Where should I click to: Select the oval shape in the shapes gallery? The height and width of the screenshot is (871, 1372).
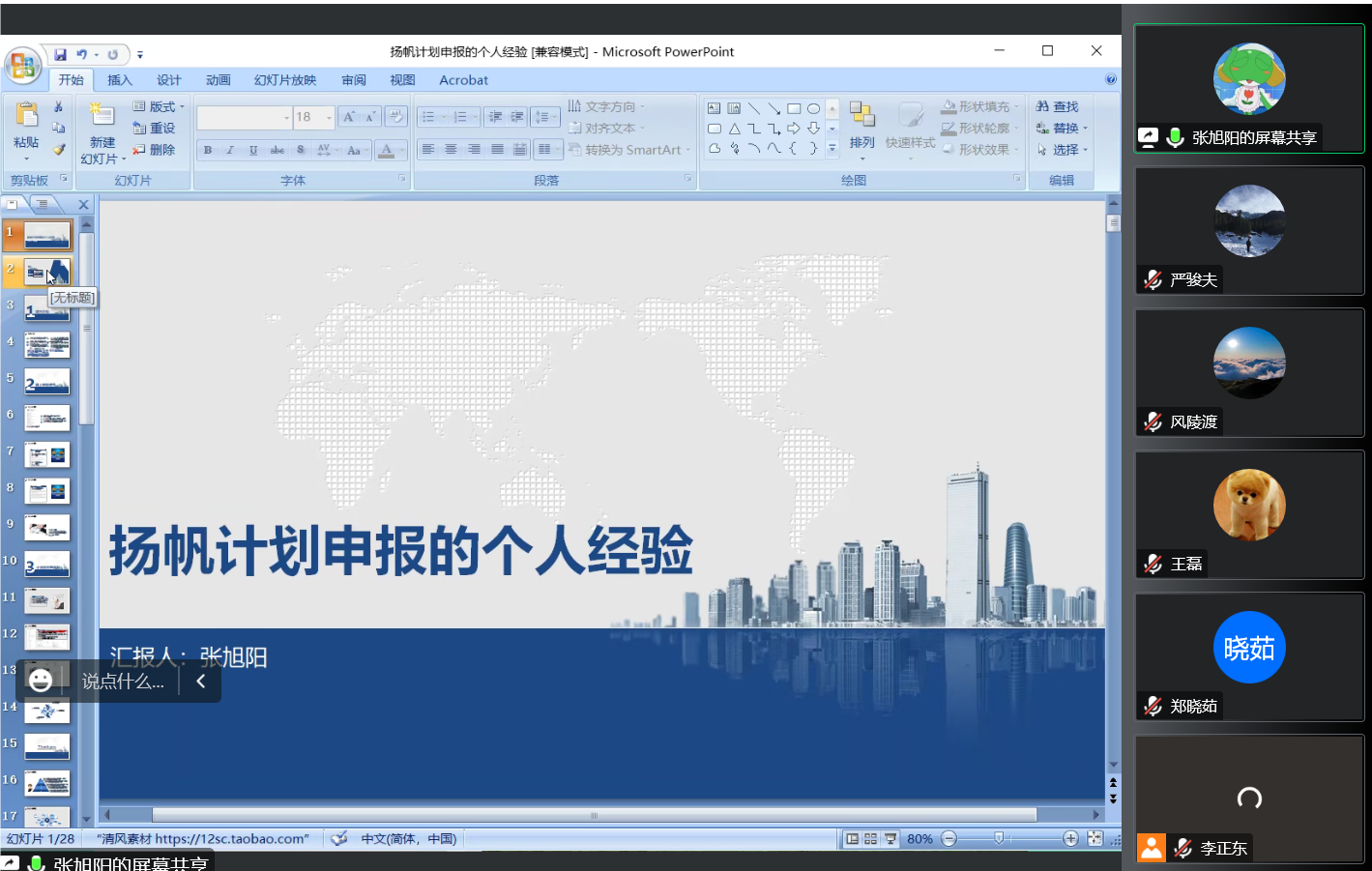[813, 108]
